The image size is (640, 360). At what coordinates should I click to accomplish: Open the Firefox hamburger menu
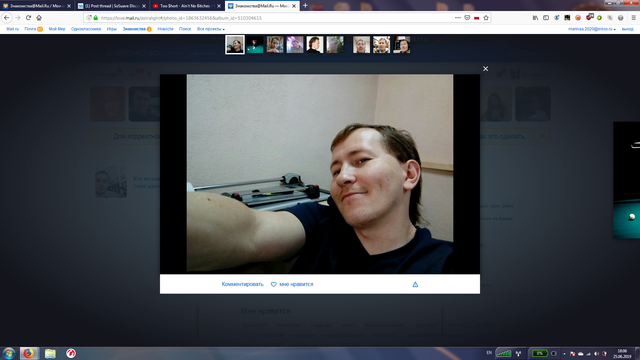tap(633, 18)
